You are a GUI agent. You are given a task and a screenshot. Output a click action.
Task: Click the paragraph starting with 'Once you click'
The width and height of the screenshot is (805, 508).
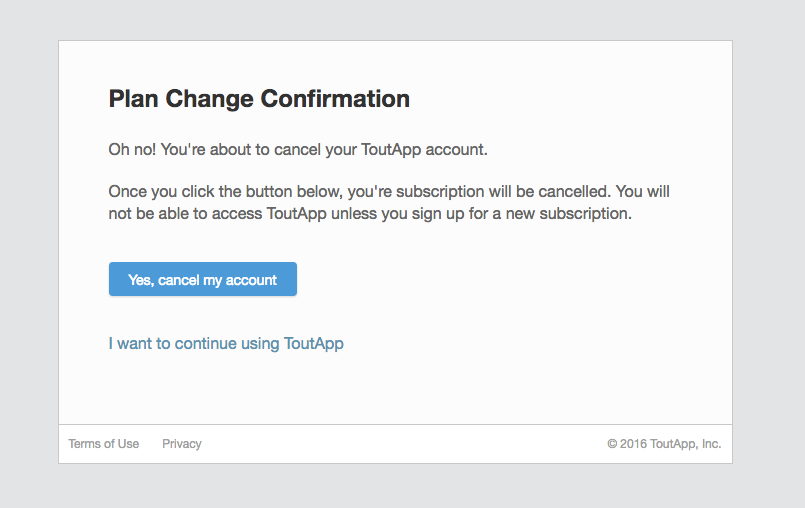click(389, 201)
